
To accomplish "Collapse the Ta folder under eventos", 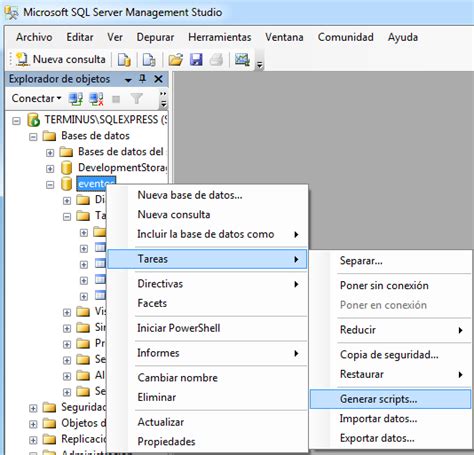I will click(x=67, y=217).
